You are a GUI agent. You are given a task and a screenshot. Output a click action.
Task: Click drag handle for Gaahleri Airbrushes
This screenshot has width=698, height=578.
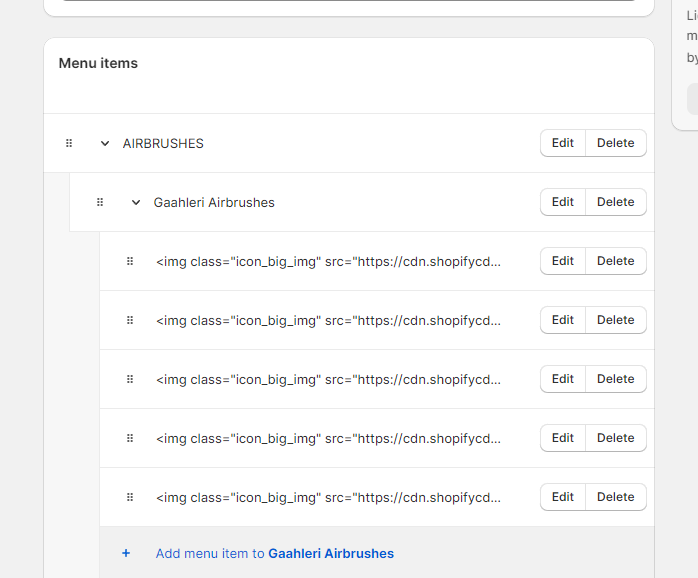tap(100, 203)
